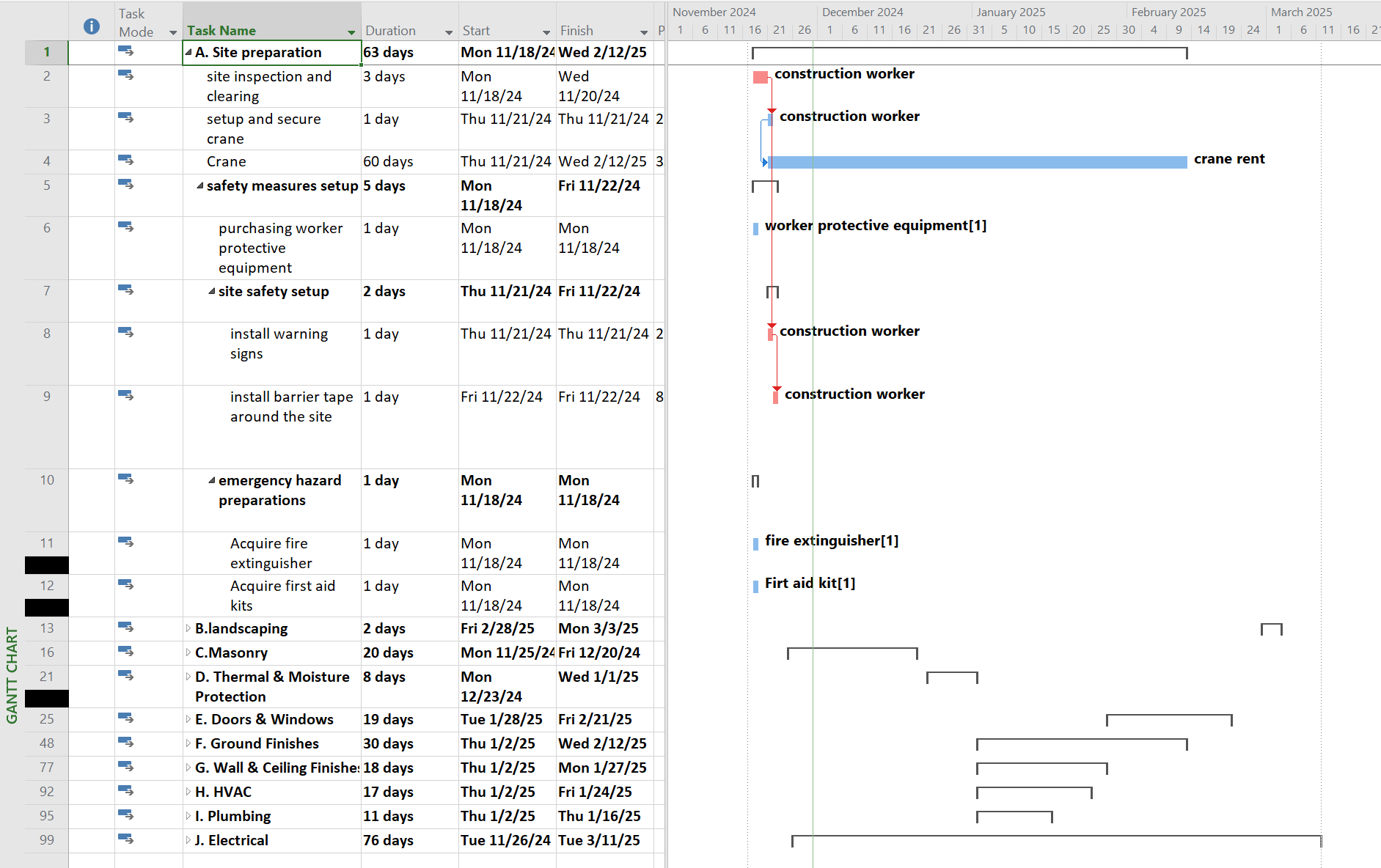Open the Task Mode column filter dropdown

pyautogui.click(x=173, y=32)
